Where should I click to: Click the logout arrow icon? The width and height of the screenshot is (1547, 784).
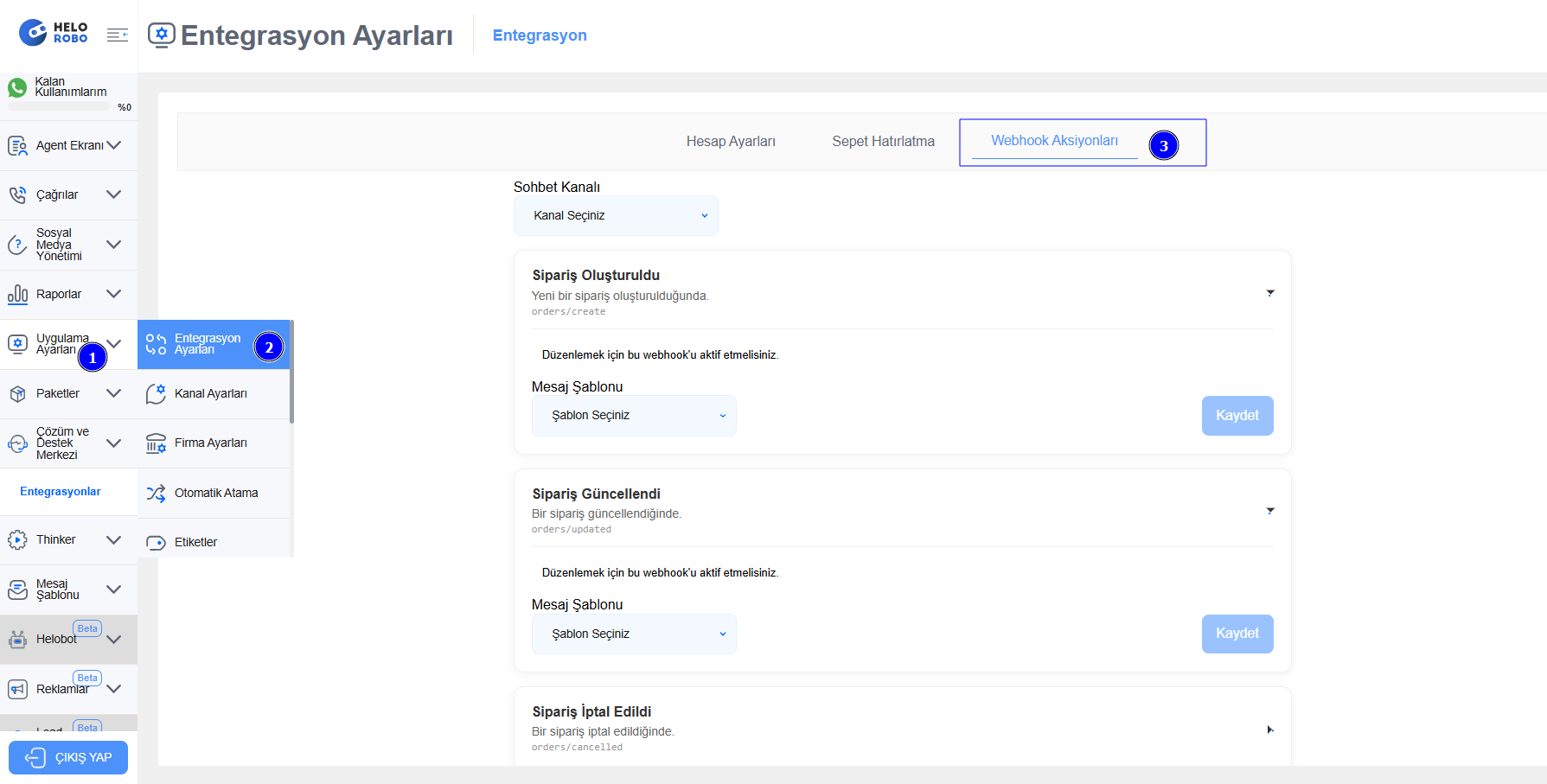(35, 758)
